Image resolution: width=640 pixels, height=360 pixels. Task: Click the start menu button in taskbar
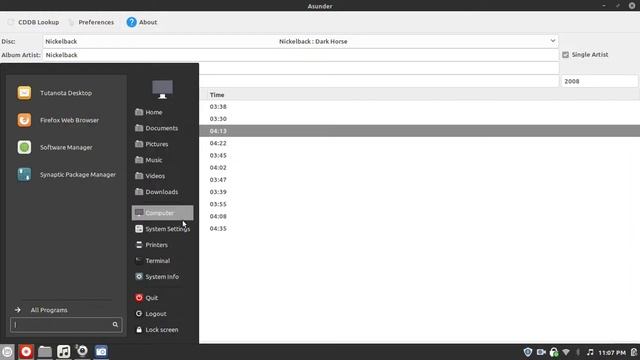pos(7,351)
